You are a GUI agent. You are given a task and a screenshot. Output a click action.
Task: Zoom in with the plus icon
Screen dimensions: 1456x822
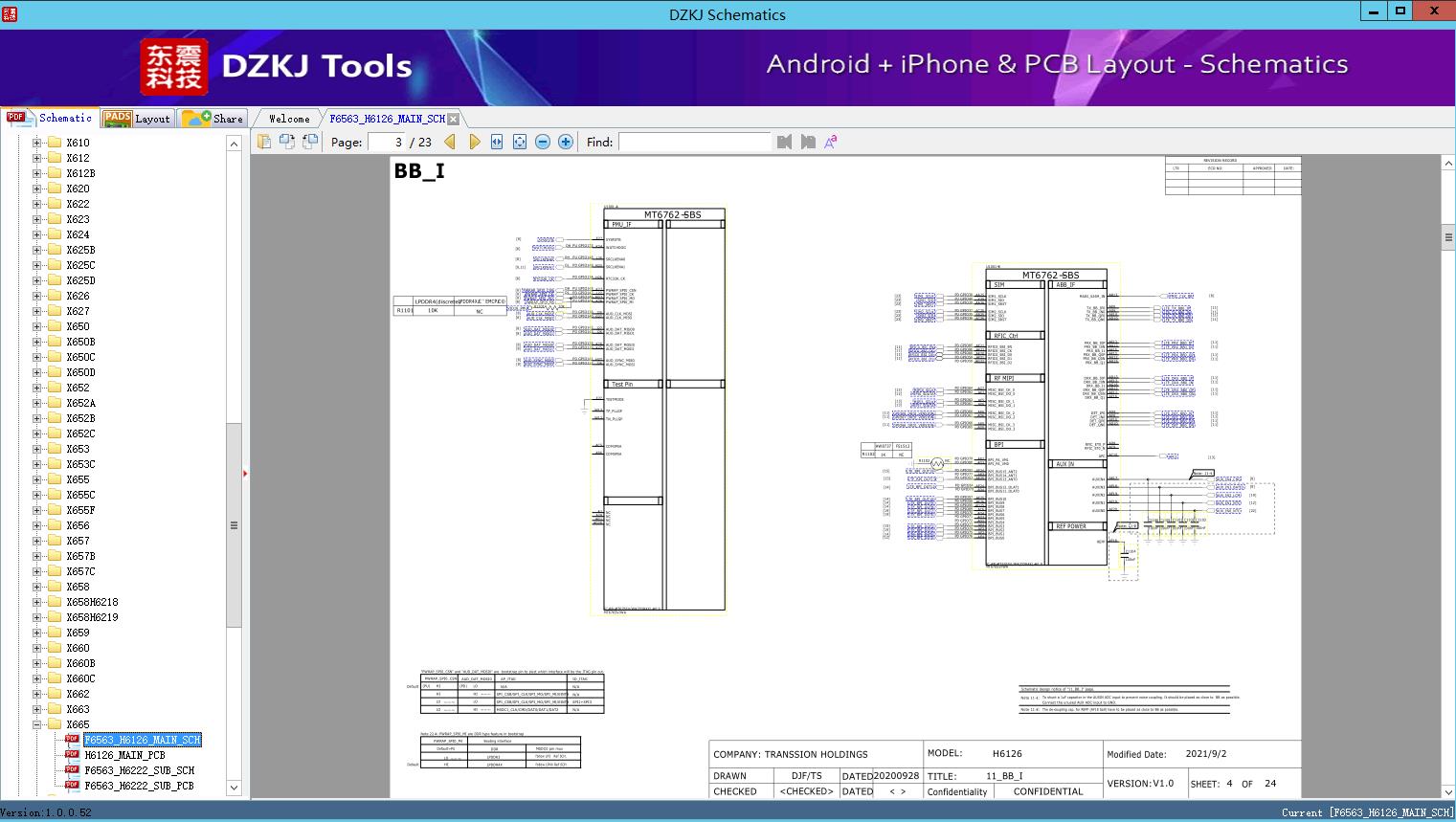coord(566,142)
